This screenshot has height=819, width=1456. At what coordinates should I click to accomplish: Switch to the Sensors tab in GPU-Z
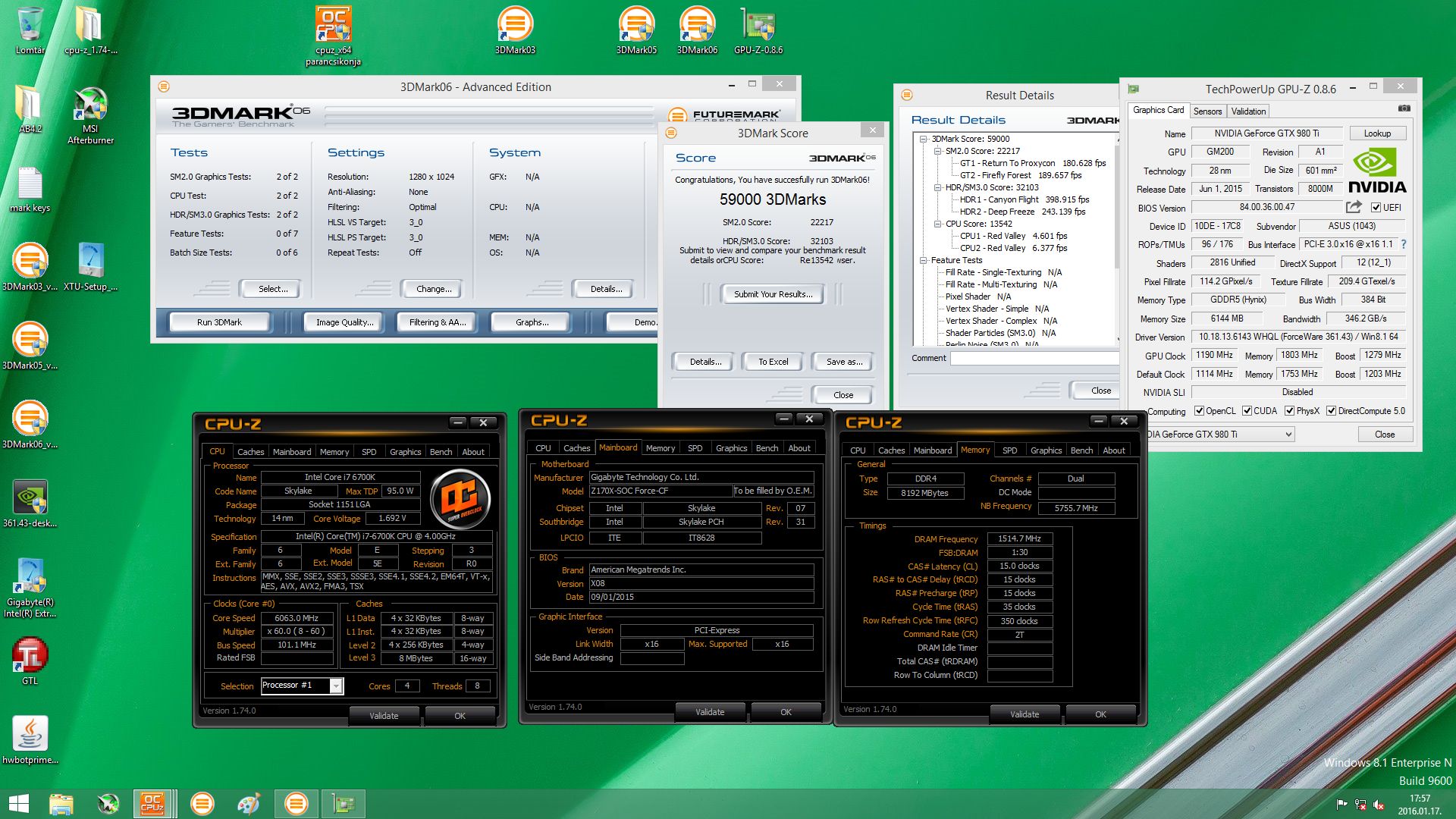1207,111
